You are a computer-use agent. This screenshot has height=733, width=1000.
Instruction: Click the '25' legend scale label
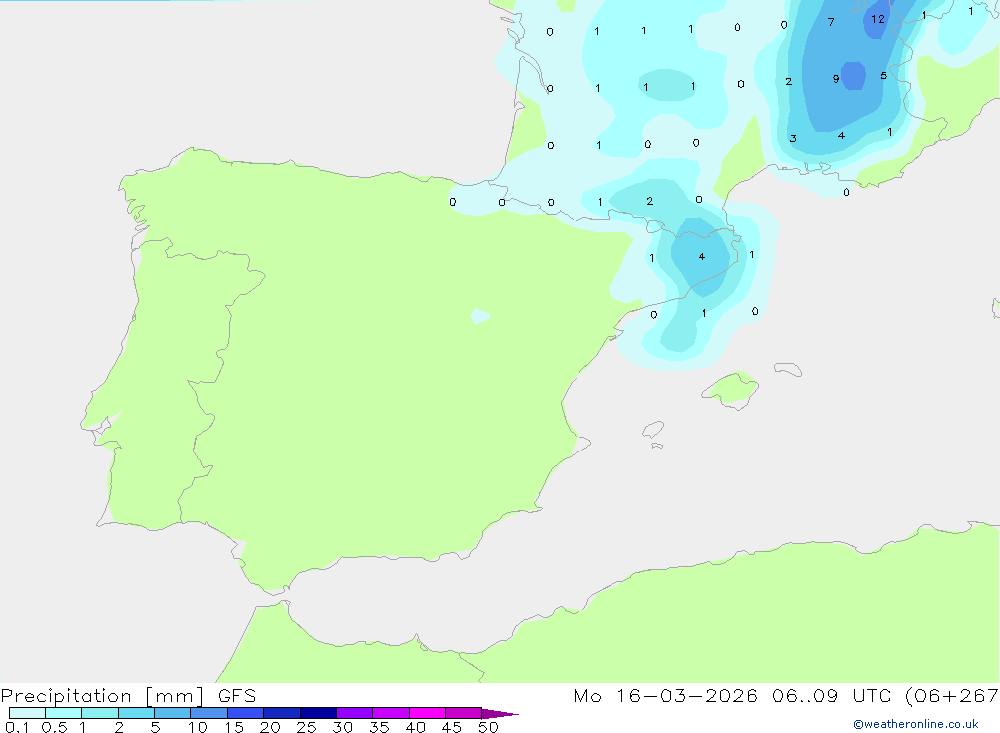(x=306, y=727)
